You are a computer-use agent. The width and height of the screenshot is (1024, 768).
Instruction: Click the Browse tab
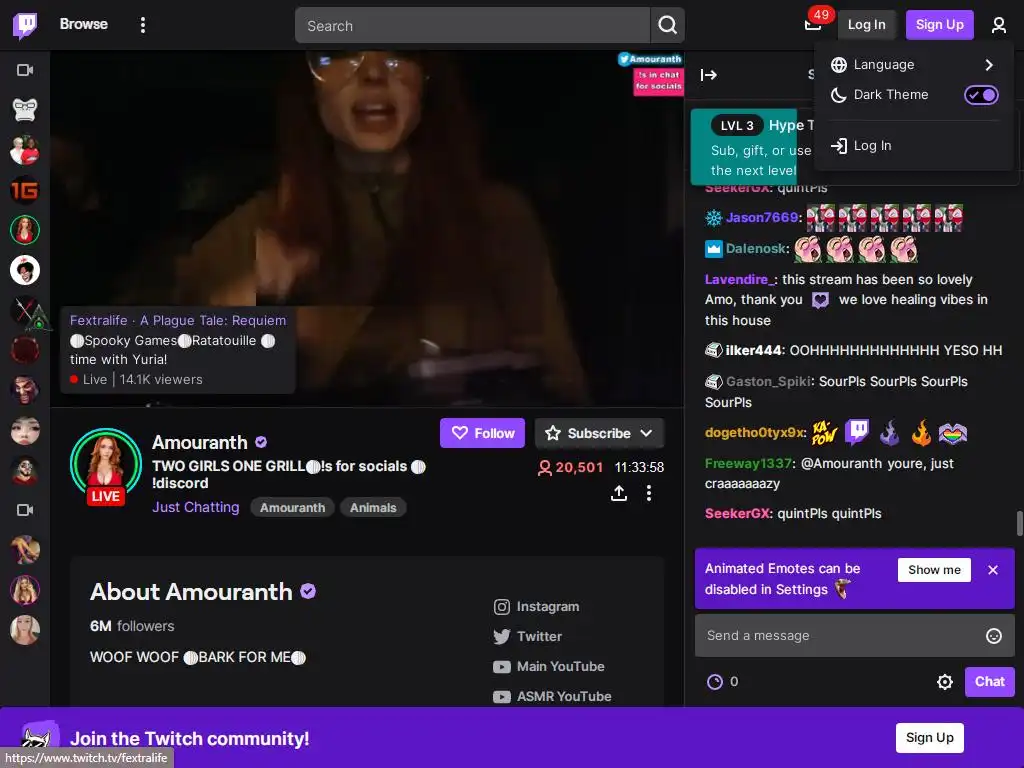coord(84,24)
